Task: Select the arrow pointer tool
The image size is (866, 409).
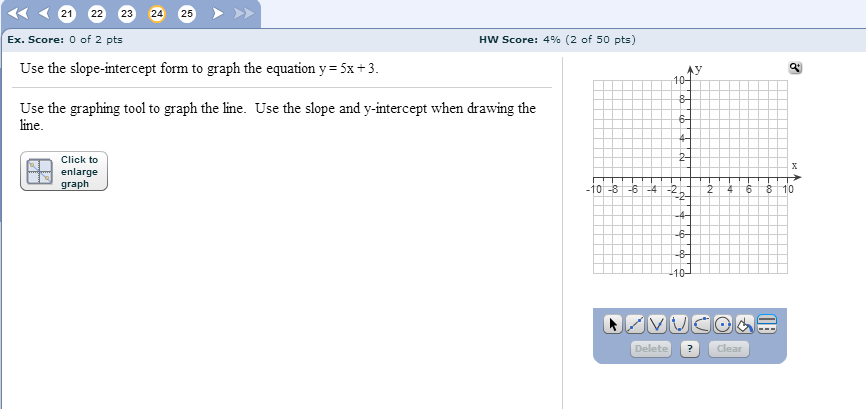Action: pyautogui.click(x=612, y=324)
